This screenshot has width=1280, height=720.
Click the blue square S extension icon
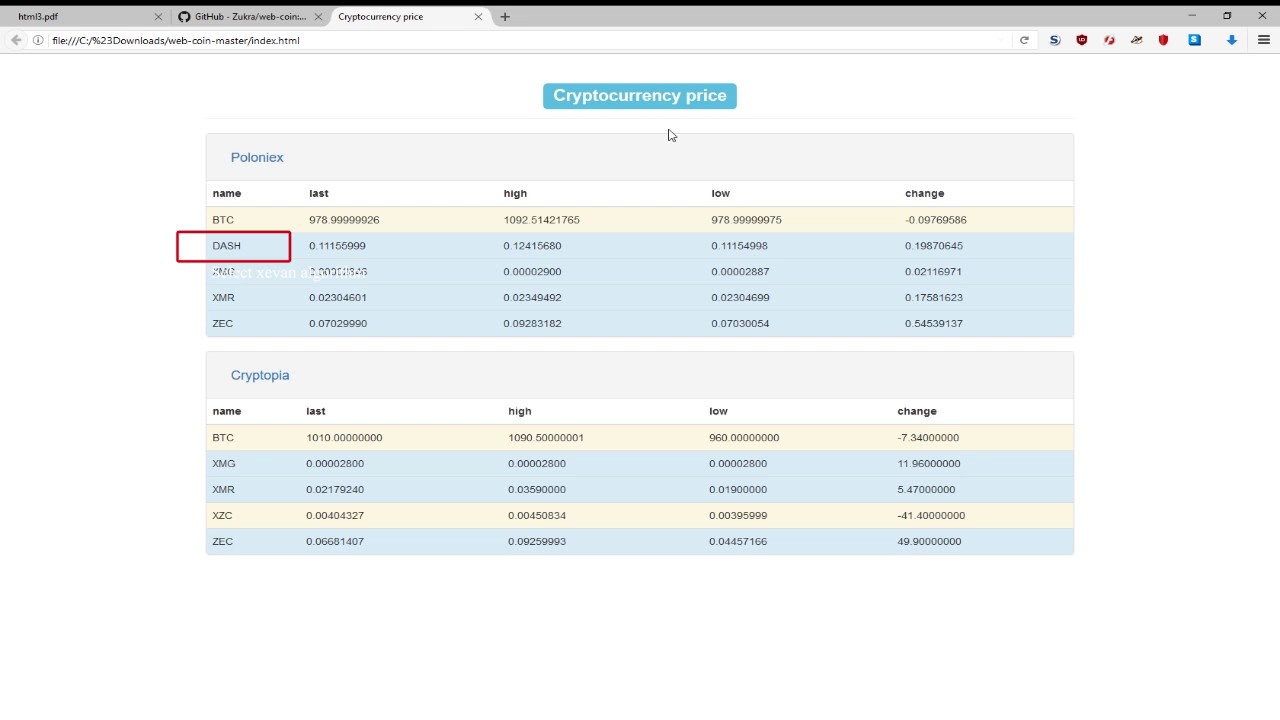[1194, 40]
